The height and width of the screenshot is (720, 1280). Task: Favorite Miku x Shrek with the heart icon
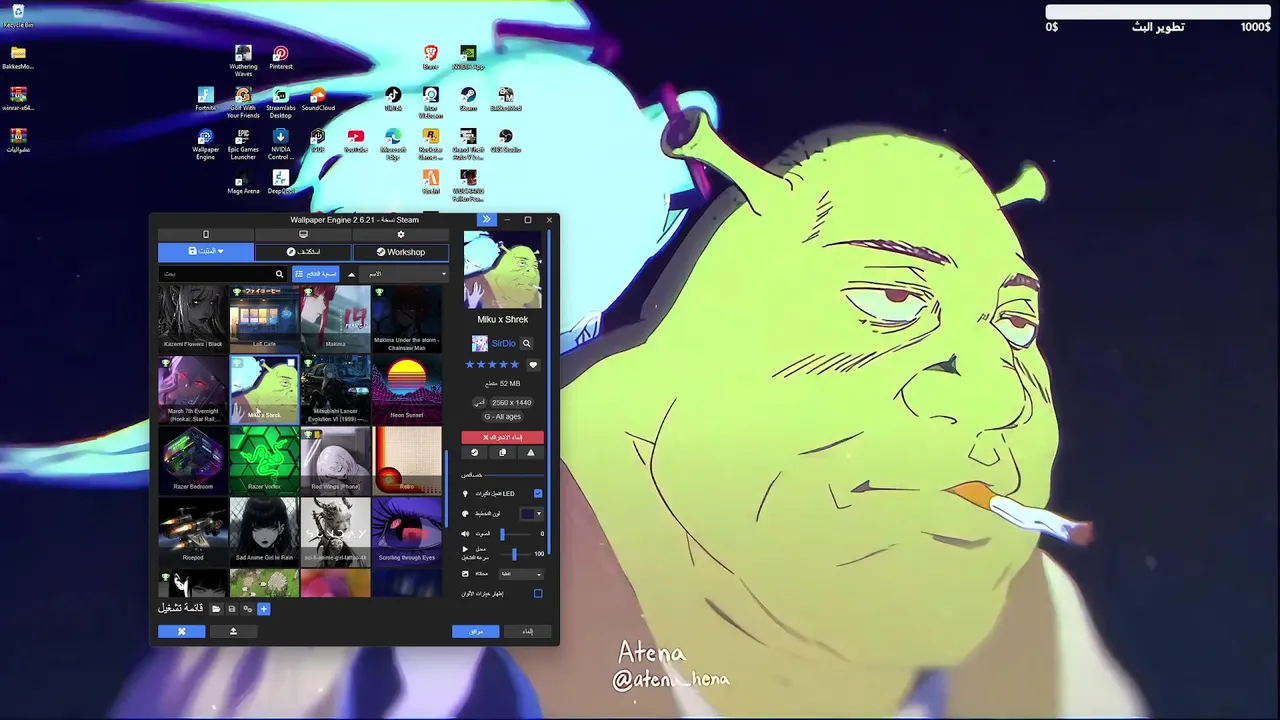click(x=533, y=365)
